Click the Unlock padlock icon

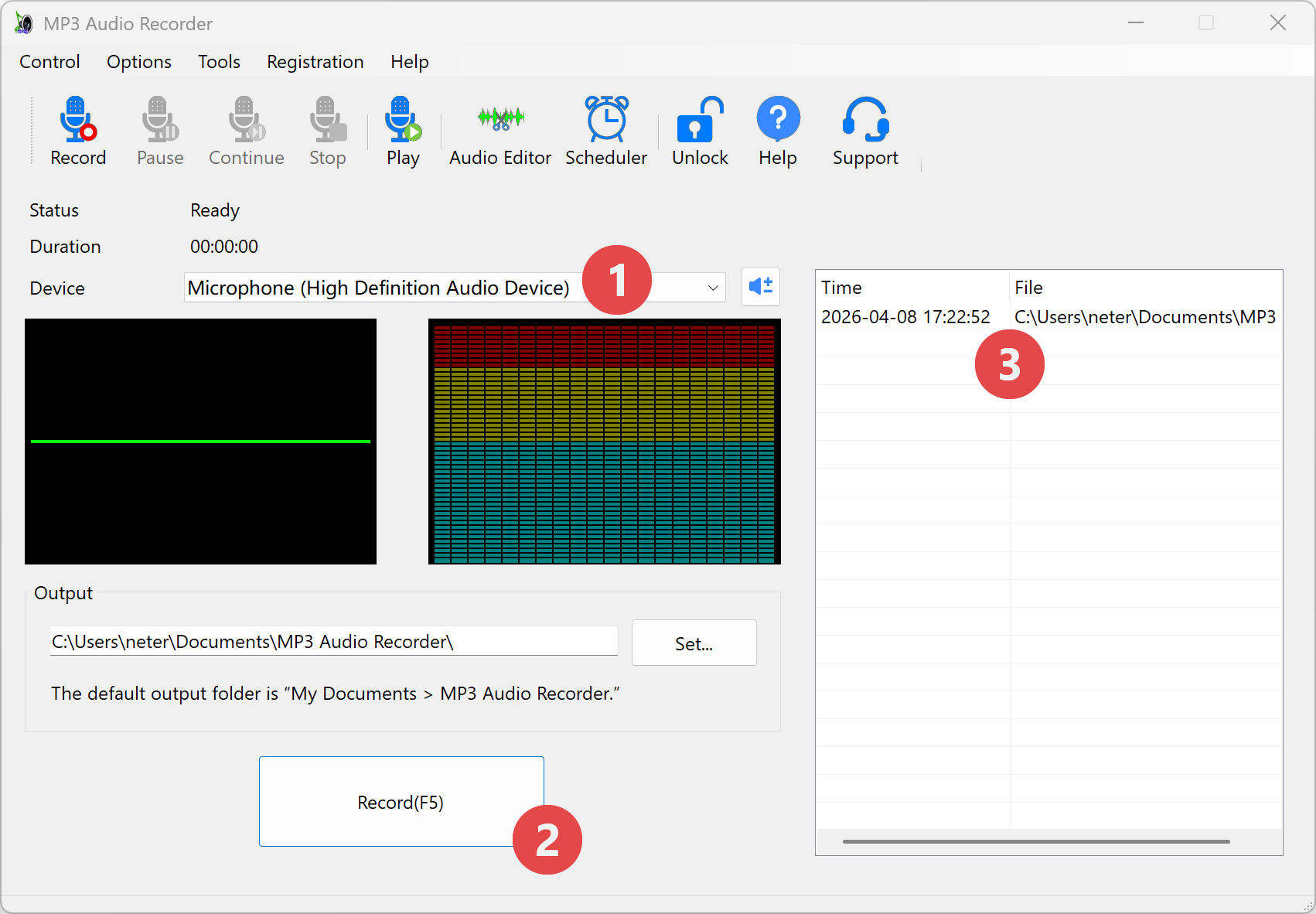click(700, 119)
